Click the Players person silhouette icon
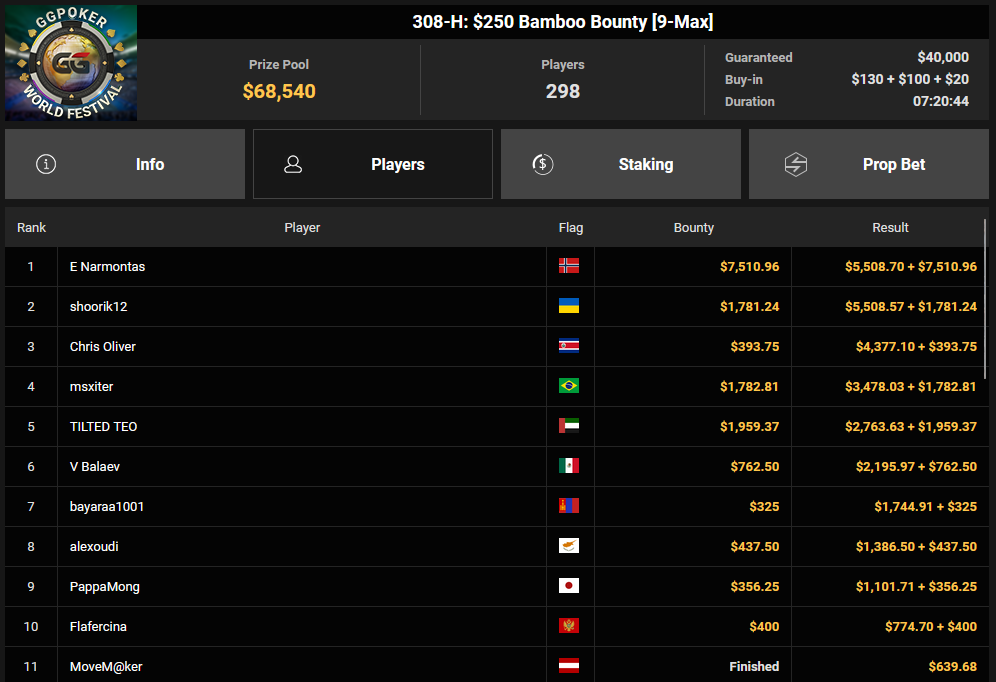The height and width of the screenshot is (682, 996). click(293, 164)
